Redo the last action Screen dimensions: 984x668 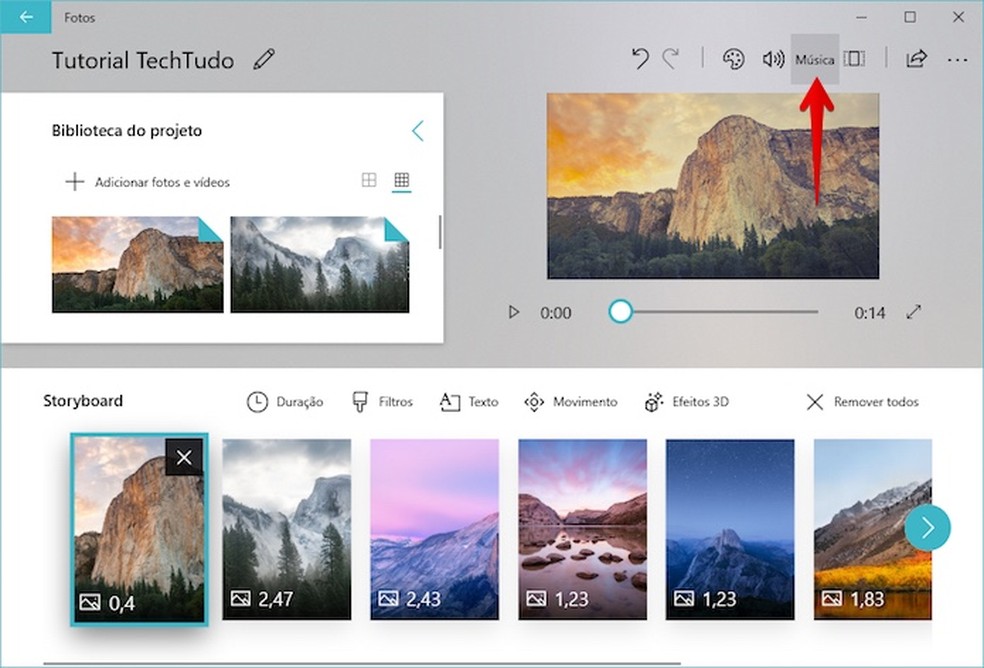tap(671, 59)
